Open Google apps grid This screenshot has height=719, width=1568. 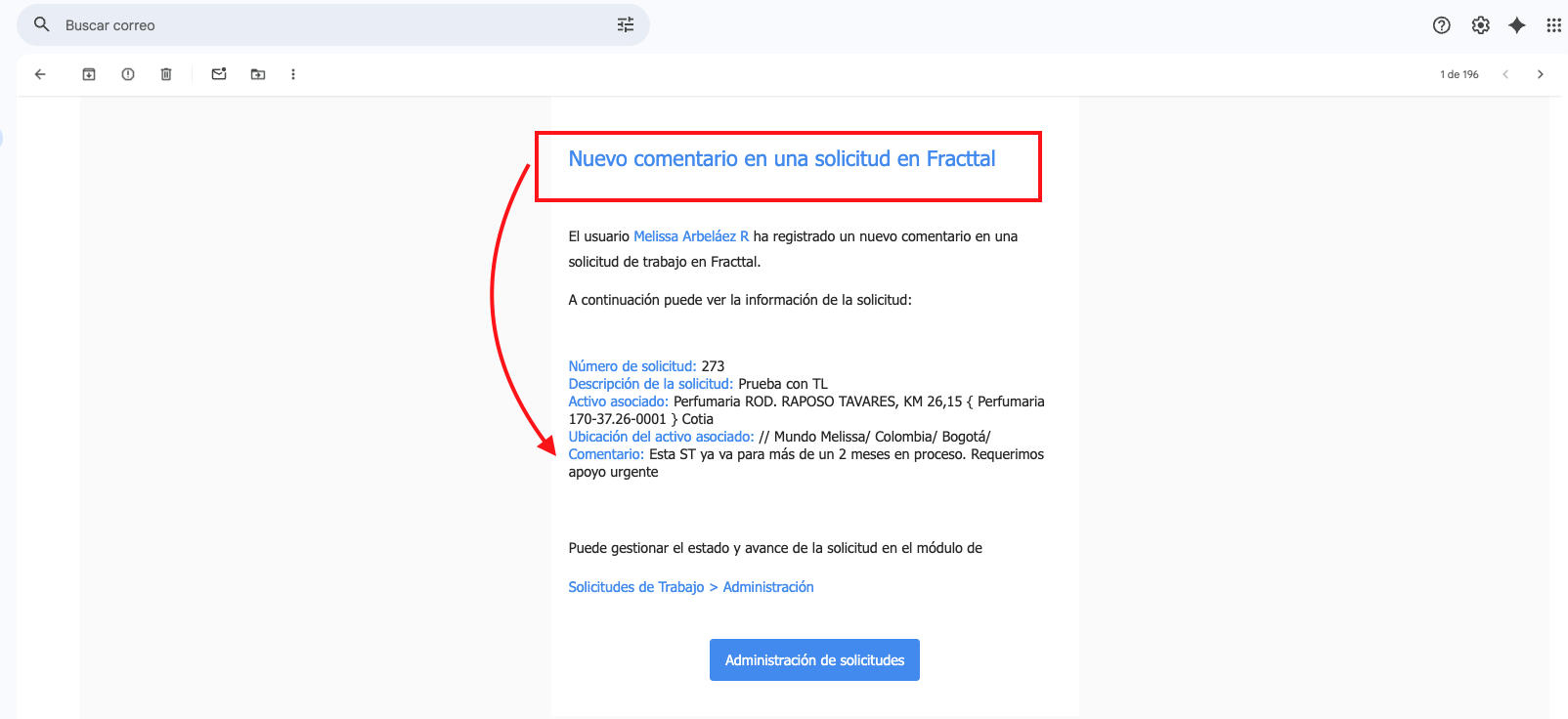tap(1553, 25)
